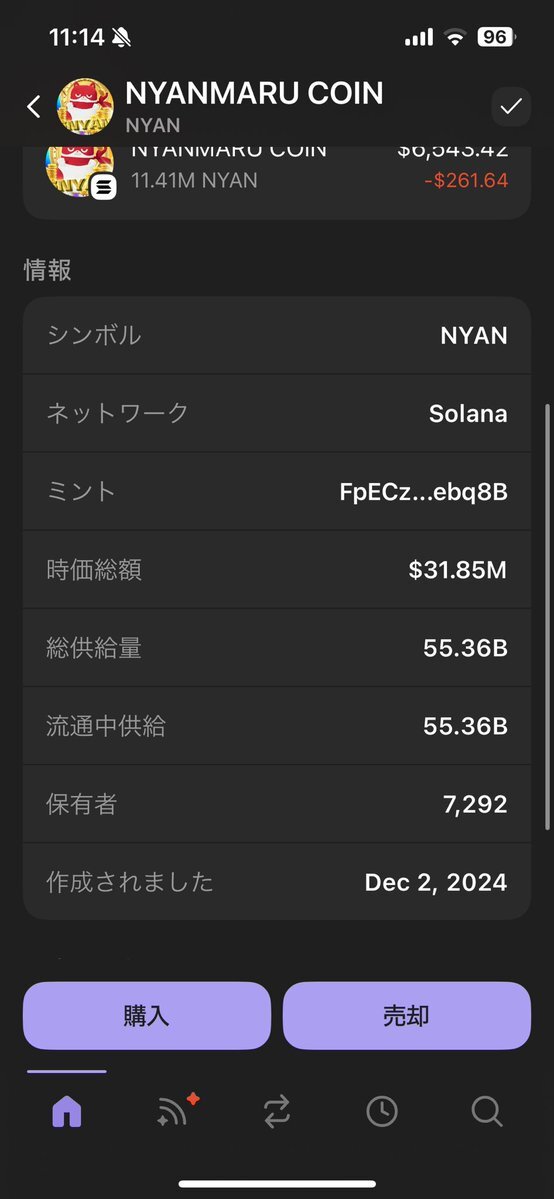
Task: Tap the NYANMARU COIN header avatar
Action: (x=86, y=106)
